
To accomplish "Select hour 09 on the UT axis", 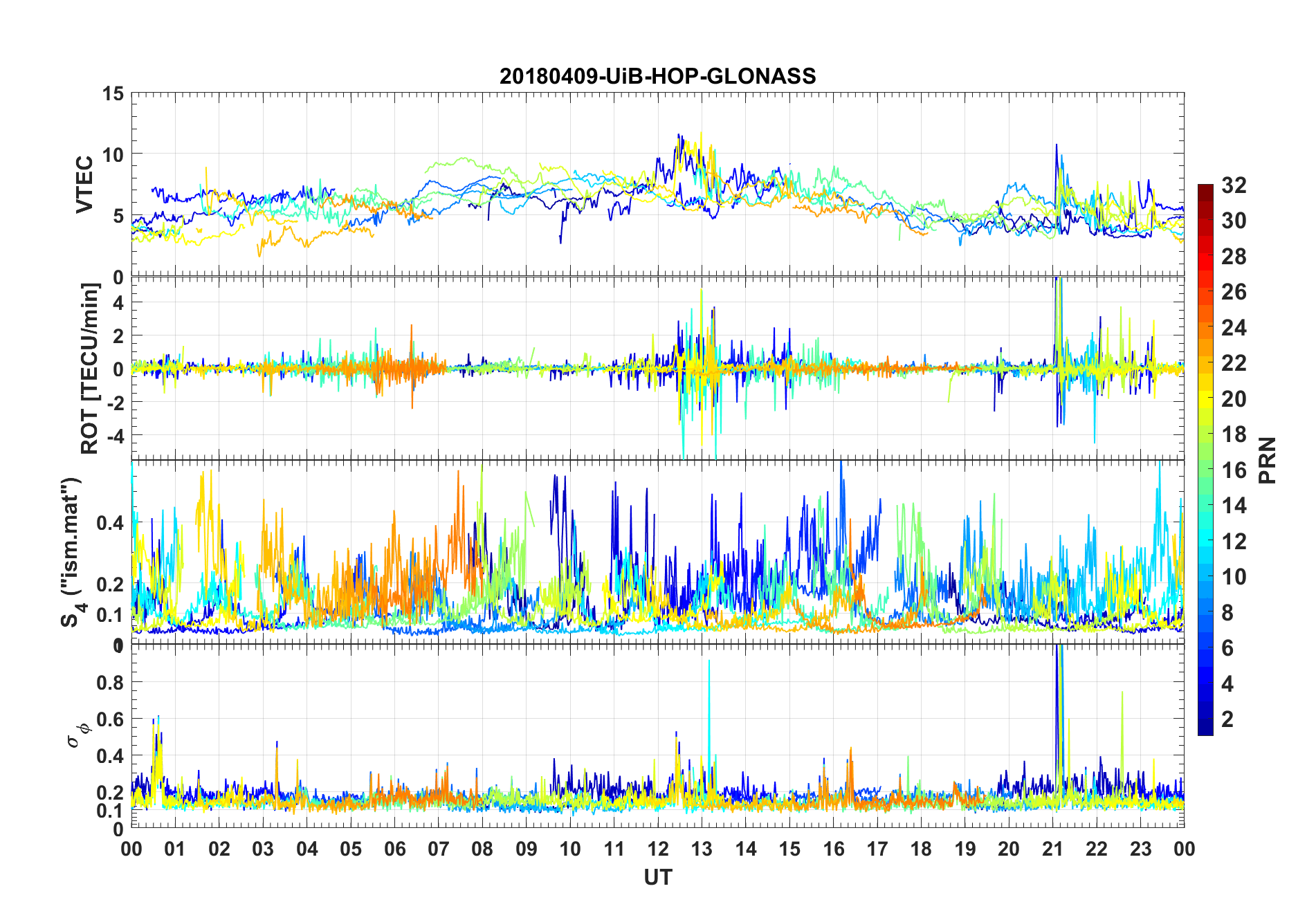I will (x=527, y=848).
